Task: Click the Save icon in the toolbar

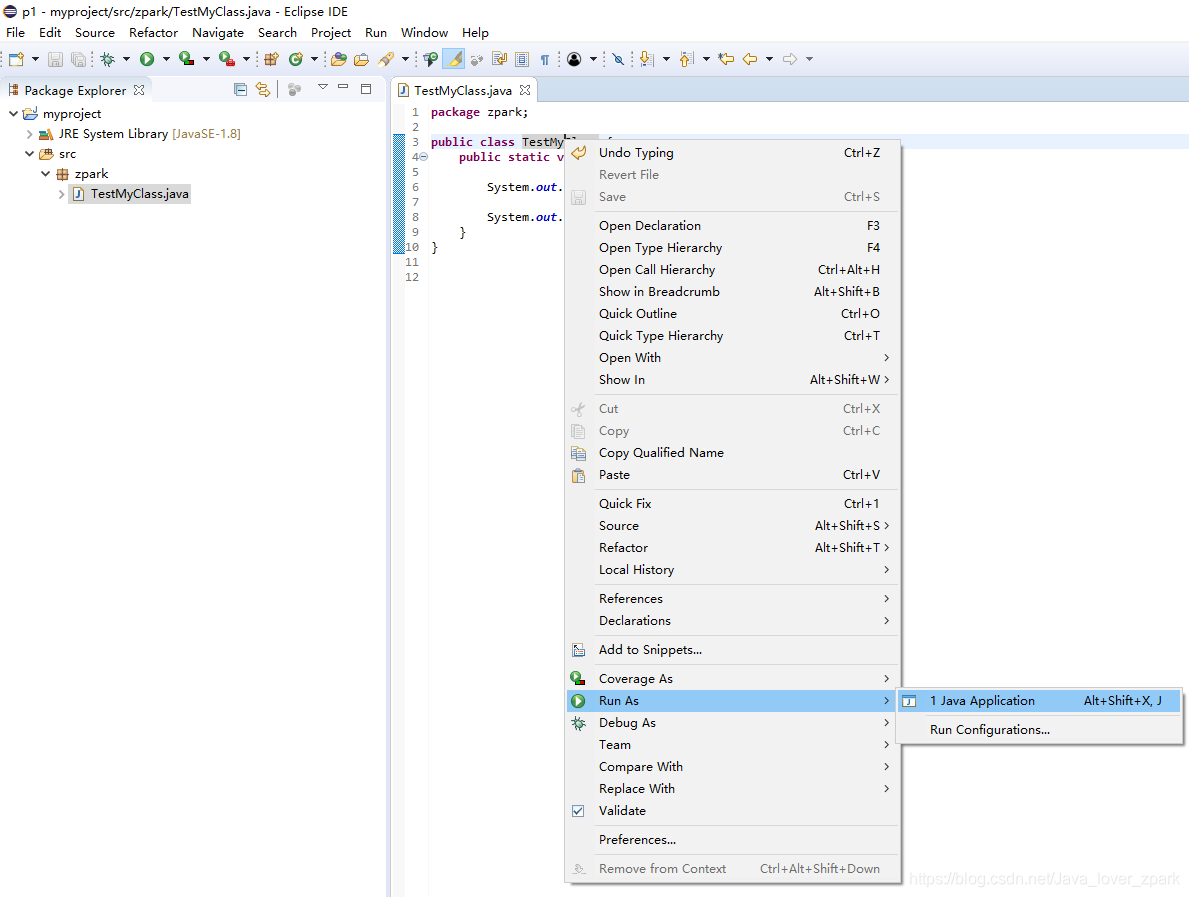Action: (x=55, y=59)
